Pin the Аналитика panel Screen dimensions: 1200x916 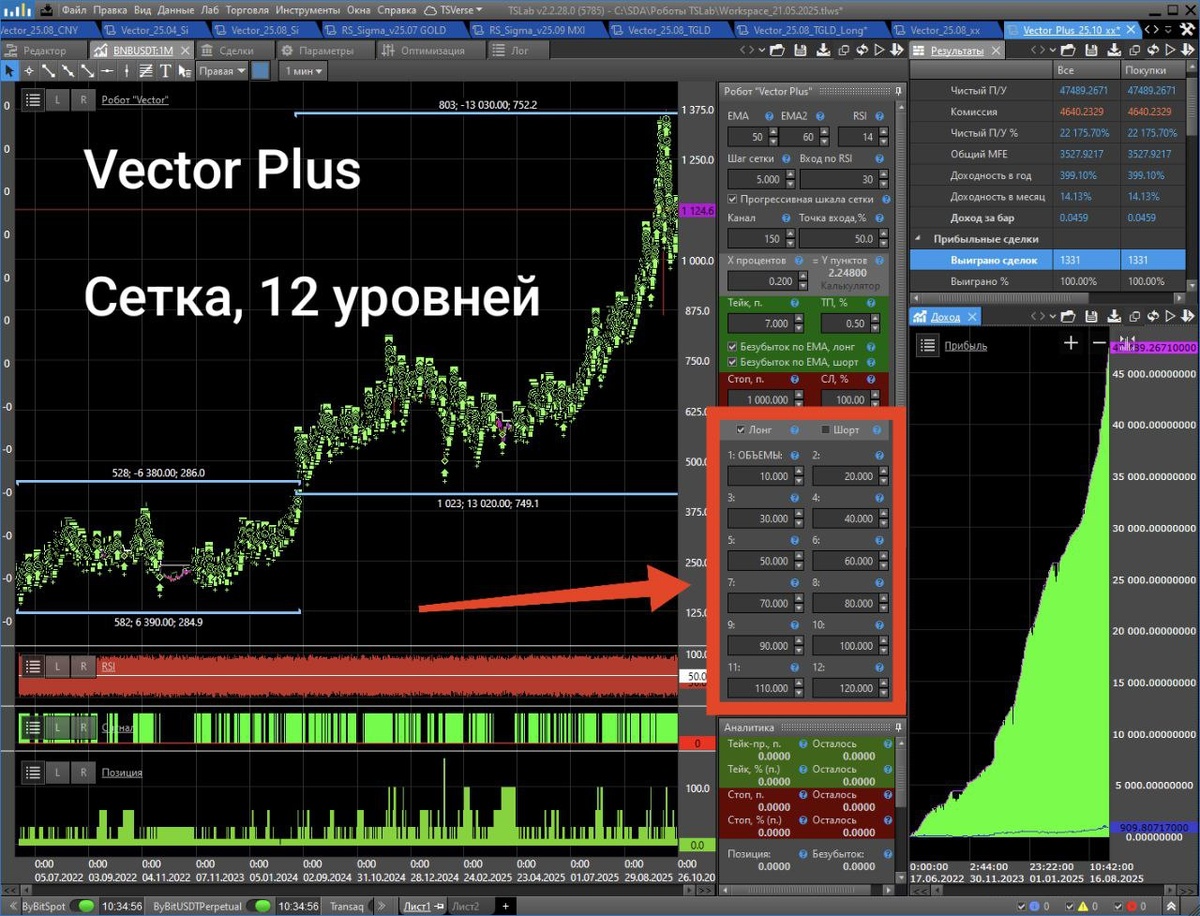(898, 728)
